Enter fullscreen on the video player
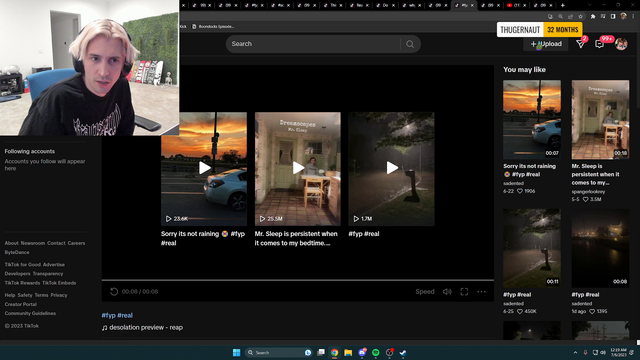Image resolution: width=640 pixels, height=360 pixels. tap(464, 291)
